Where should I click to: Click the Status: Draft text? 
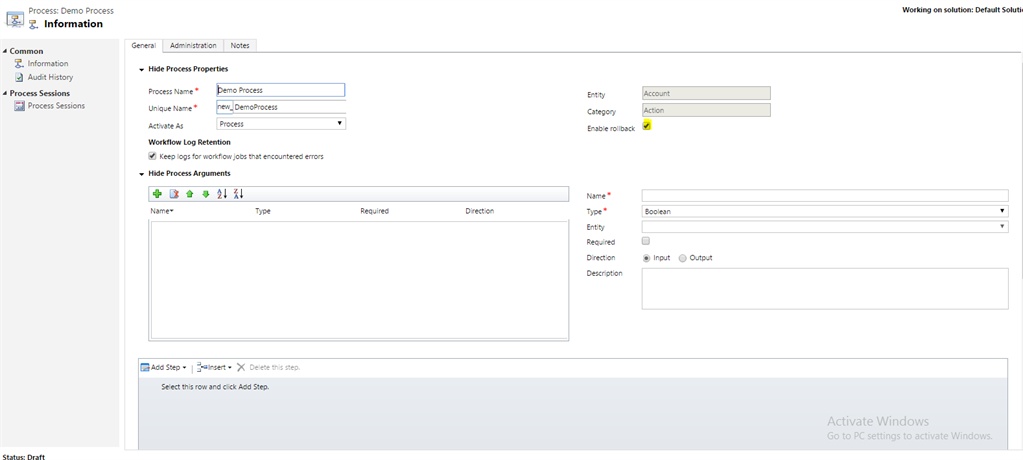coord(23,457)
